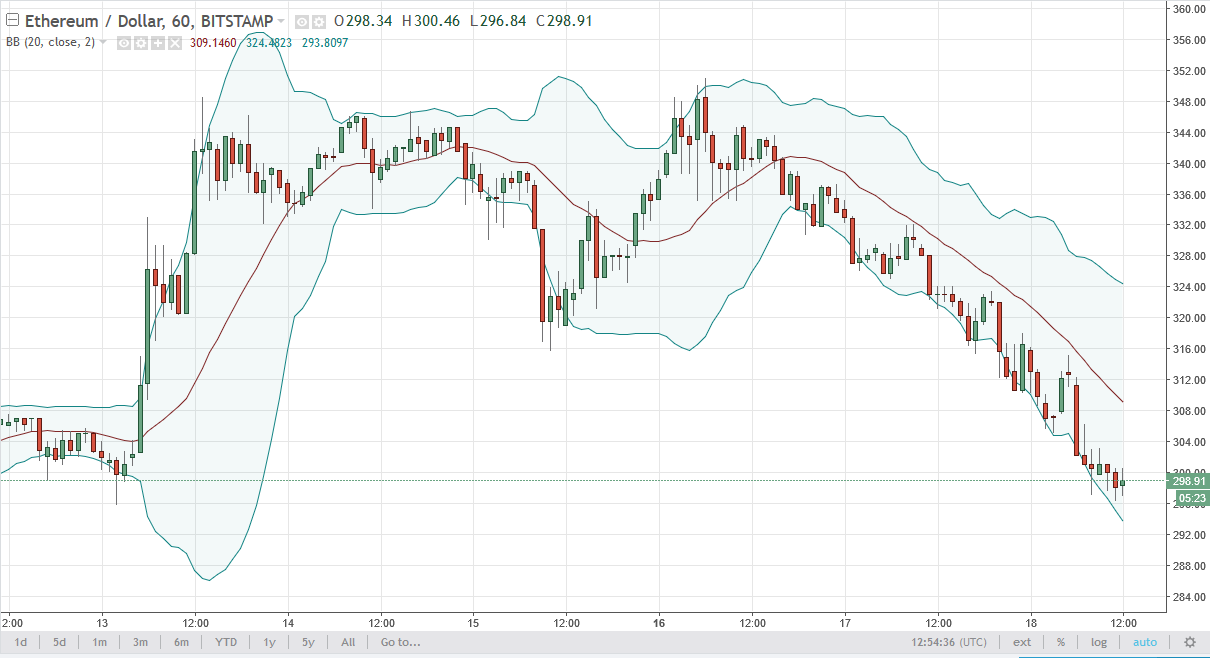This screenshot has width=1210, height=658.
Task: Toggle visibility of the BB indicator
Action: click(124, 43)
